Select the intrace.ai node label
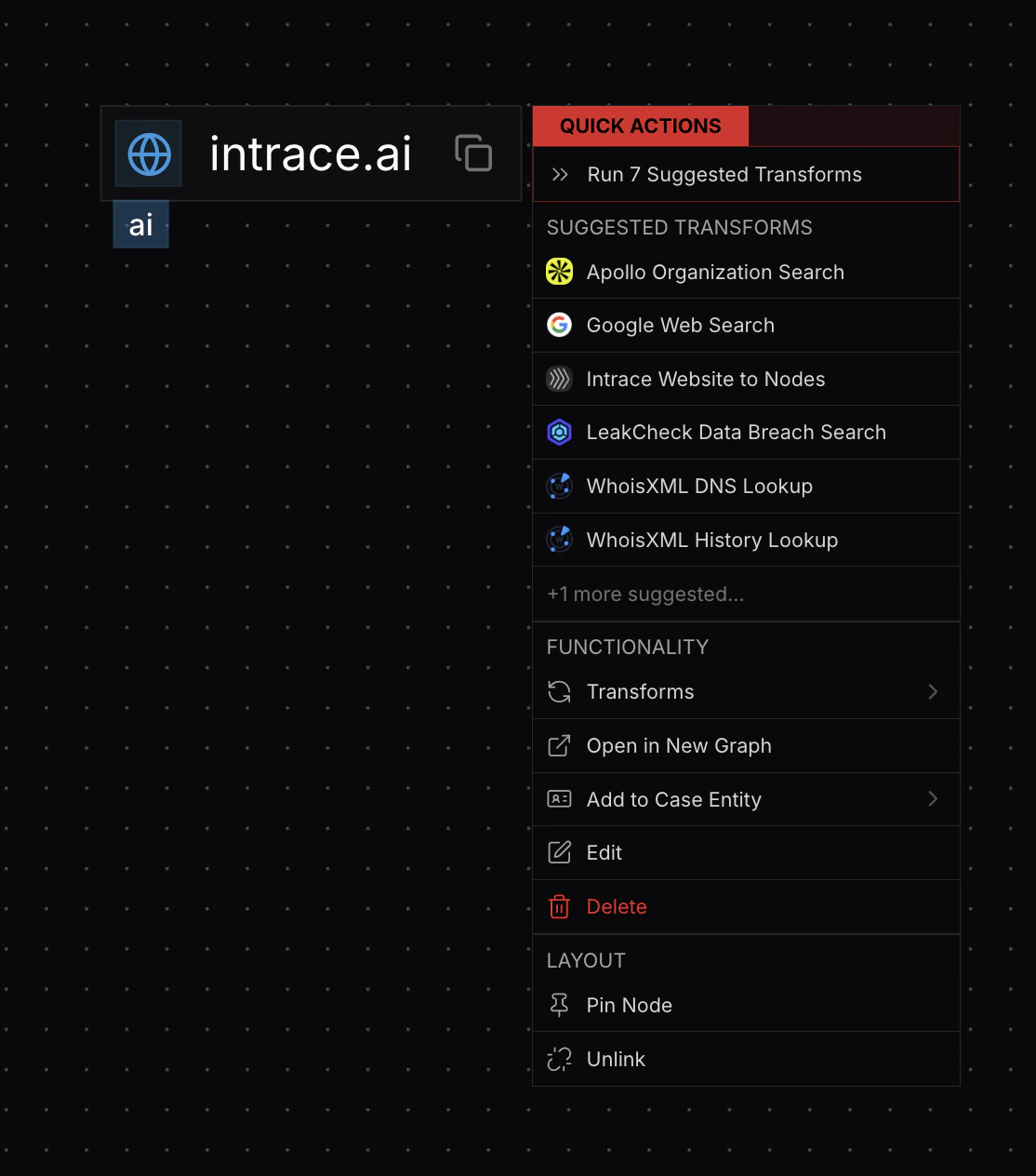1036x1176 pixels. tap(311, 154)
